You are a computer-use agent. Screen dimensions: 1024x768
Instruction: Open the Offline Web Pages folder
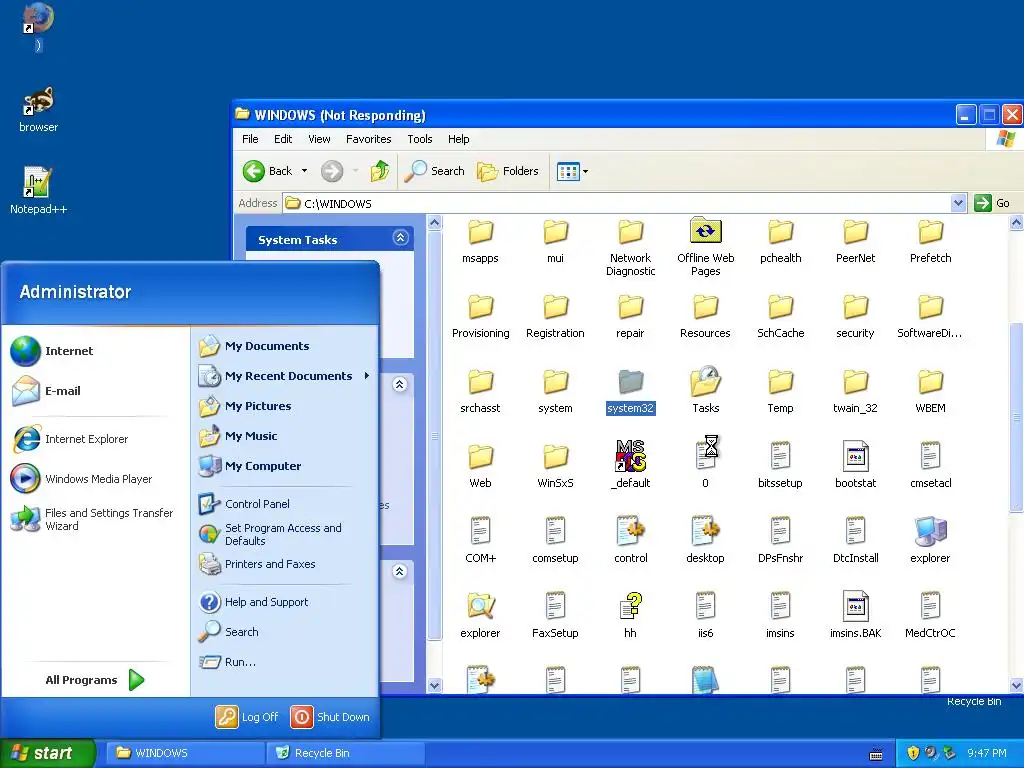[705, 246]
